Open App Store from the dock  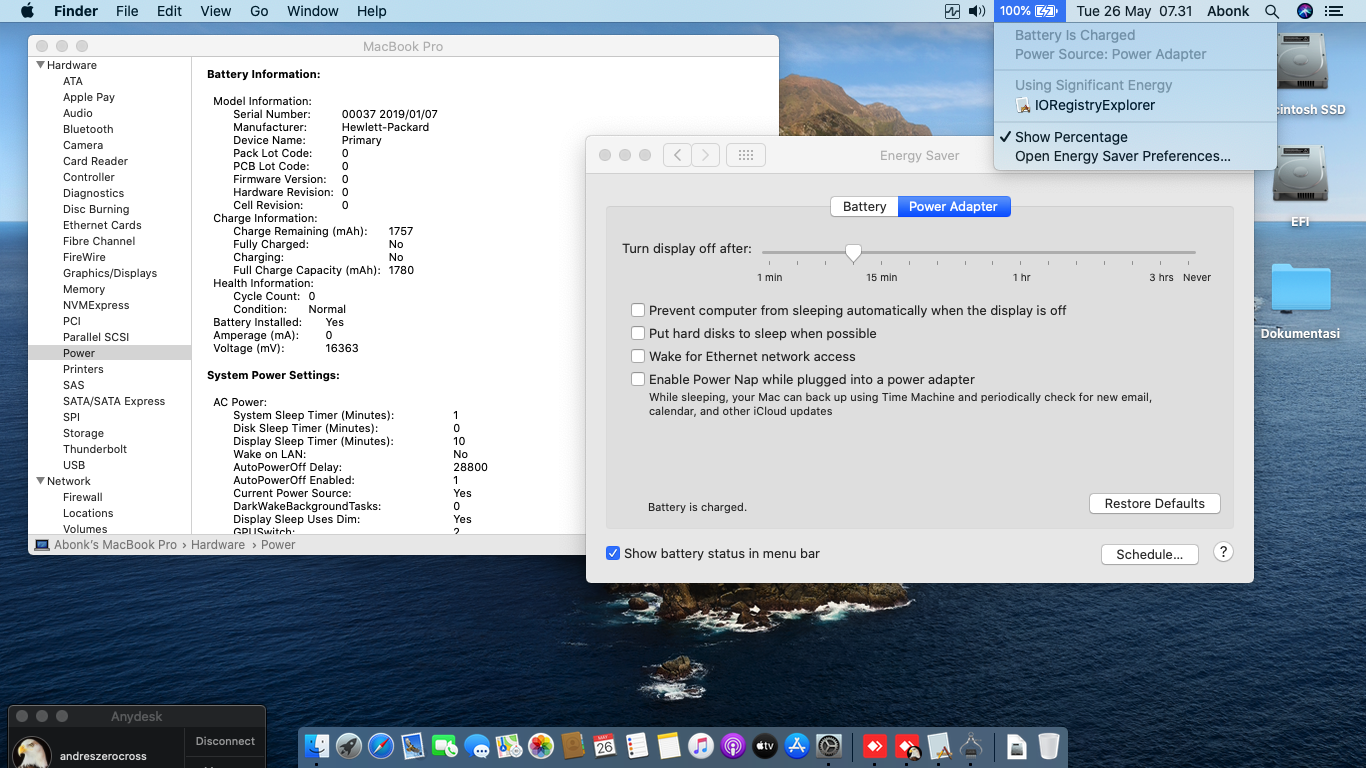[797, 746]
